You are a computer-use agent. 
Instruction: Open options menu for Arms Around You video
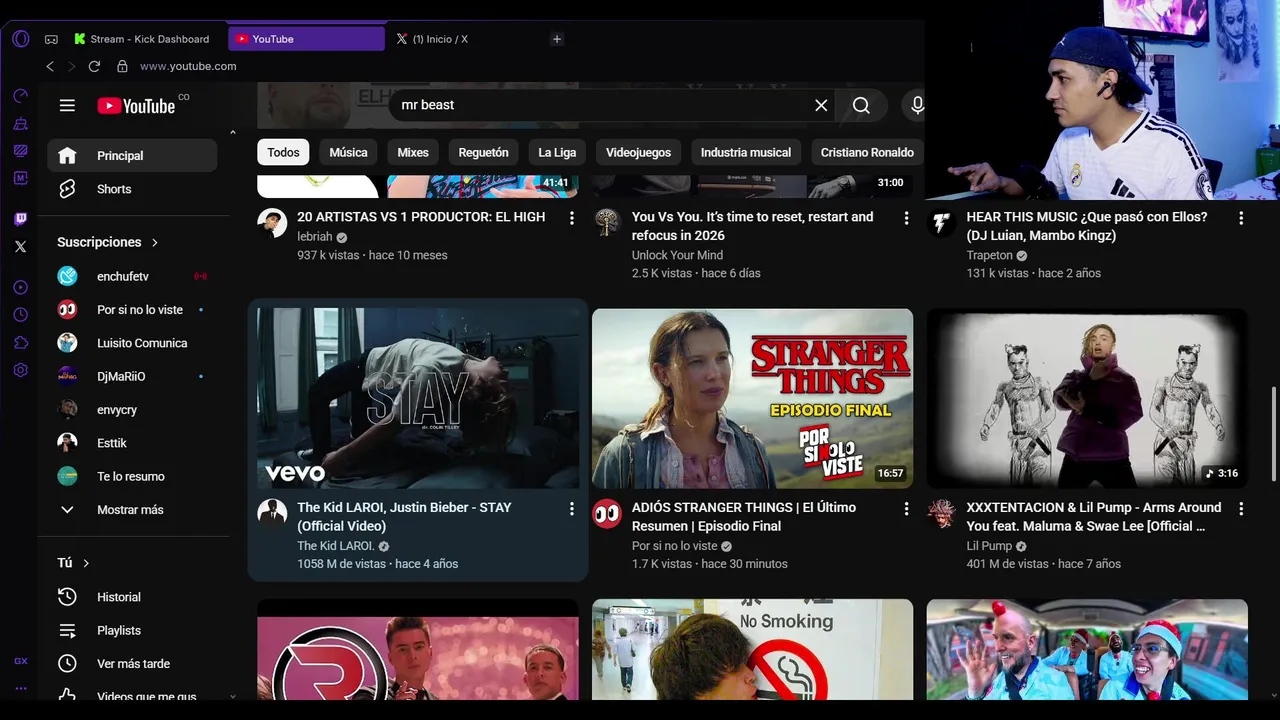[x=1241, y=509]
